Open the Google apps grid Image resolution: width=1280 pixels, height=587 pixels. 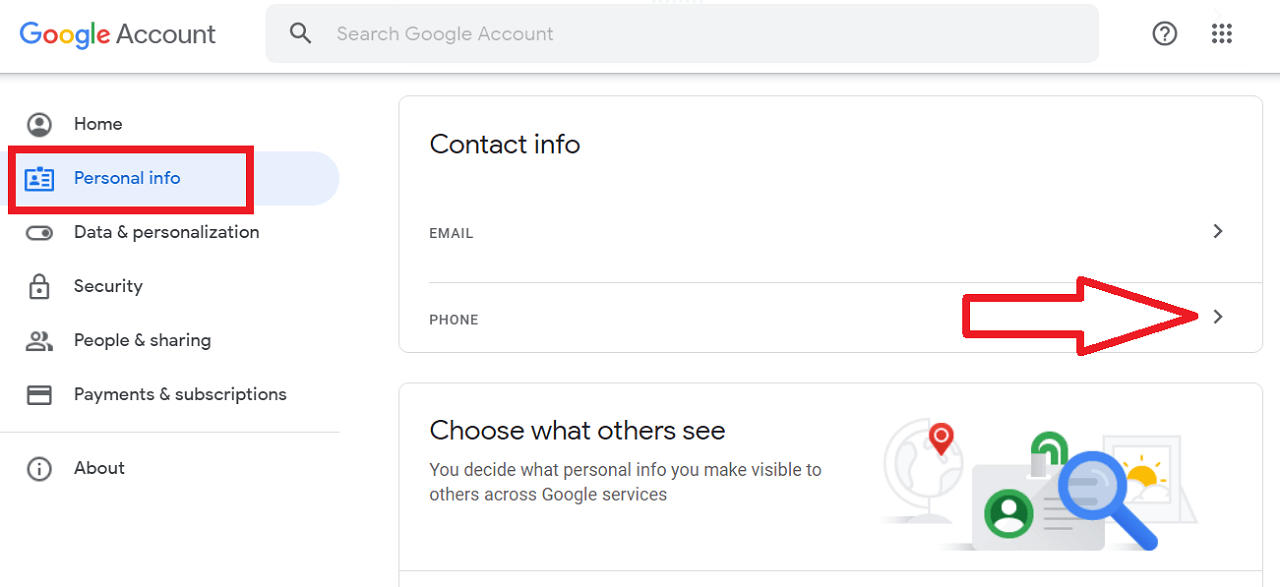tap(1221, 34)
